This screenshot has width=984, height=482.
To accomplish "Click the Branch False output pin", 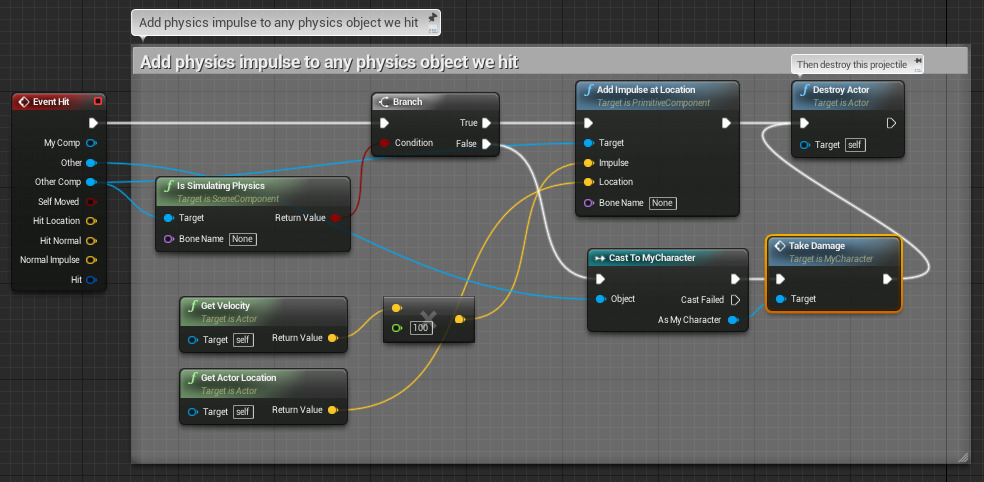I will coord(486,144).
